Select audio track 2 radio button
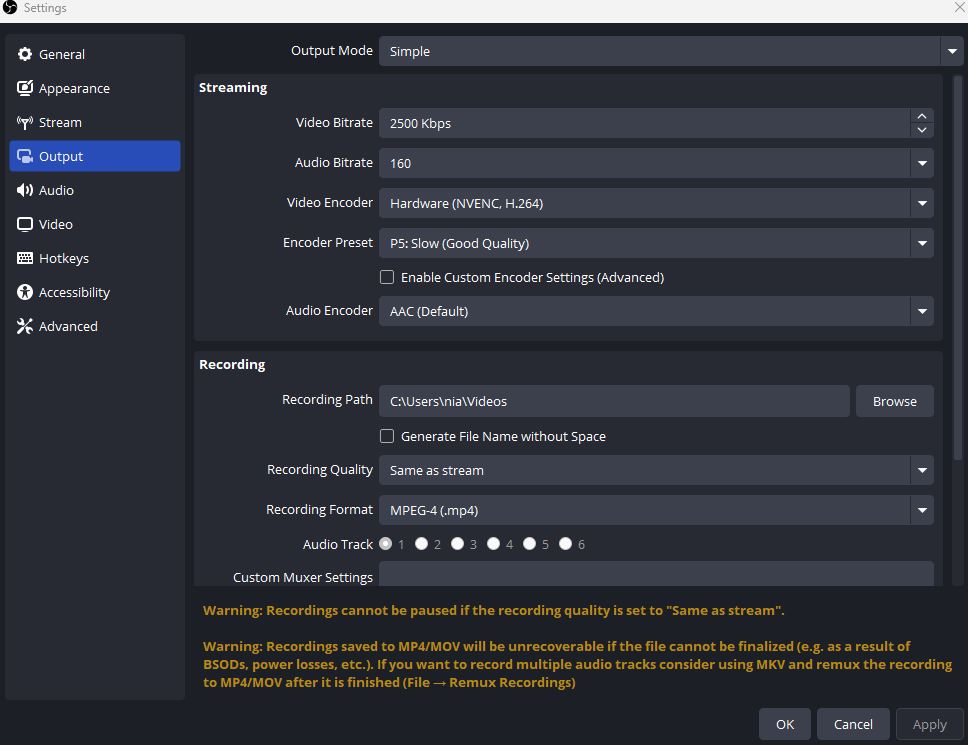This screenshot has width=968, height=745. coord(422,544)
